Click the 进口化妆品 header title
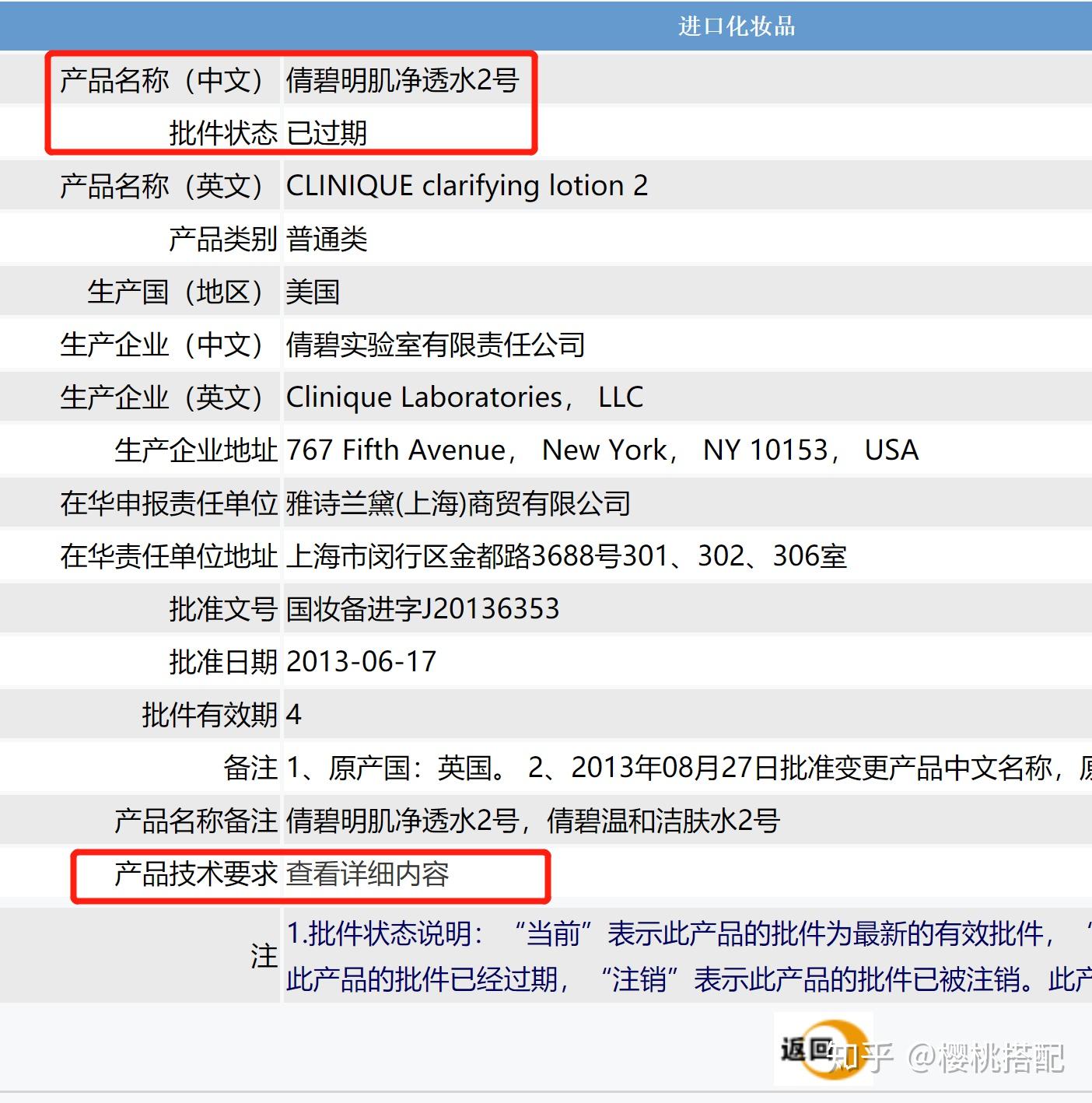Screen dimensions: 1092x1103 pyautogui.click(x=737, y=26)
